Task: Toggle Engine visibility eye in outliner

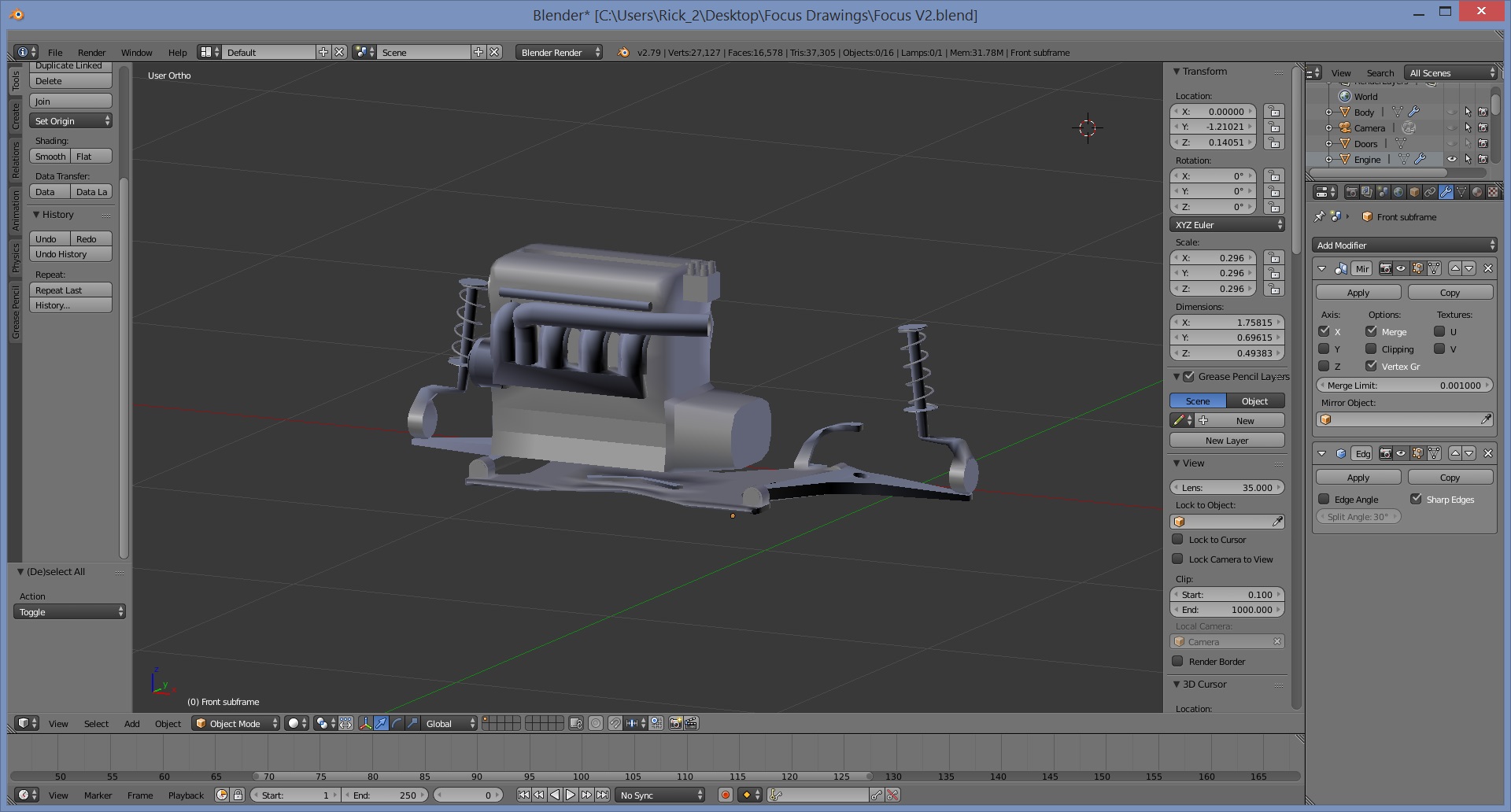Action: pos(1452,160)
